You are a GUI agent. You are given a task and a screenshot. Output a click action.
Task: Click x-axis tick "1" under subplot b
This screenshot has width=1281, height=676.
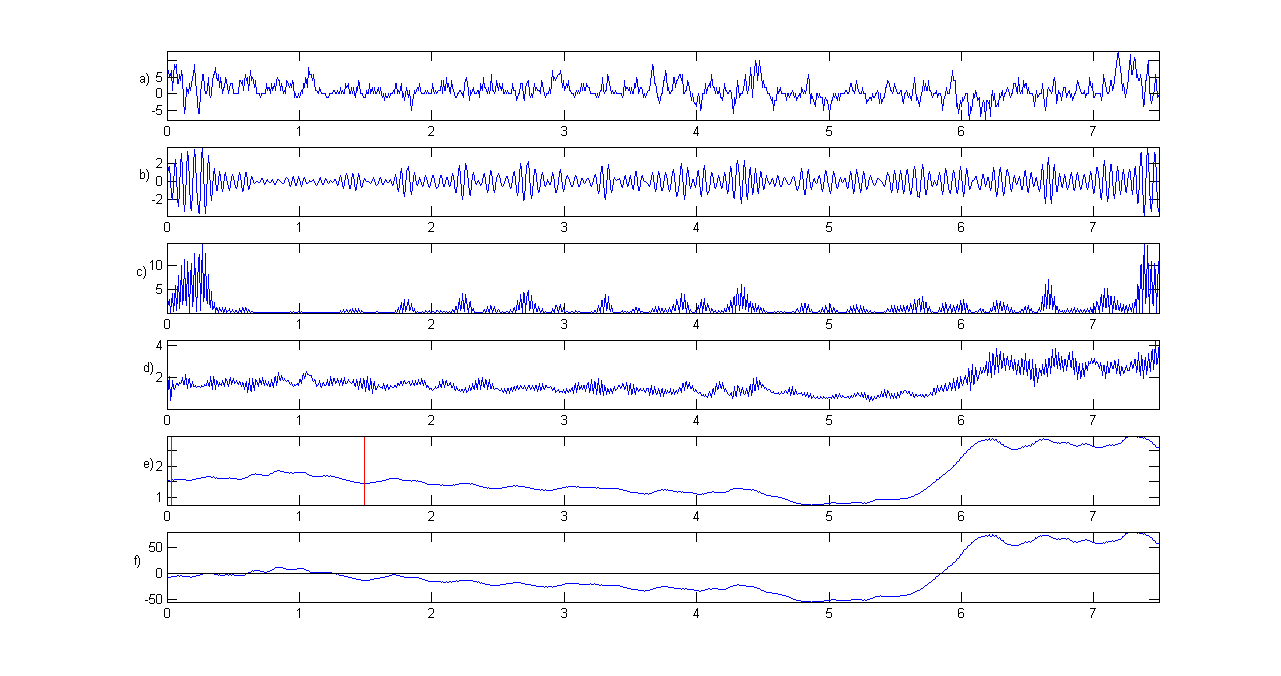299,227
